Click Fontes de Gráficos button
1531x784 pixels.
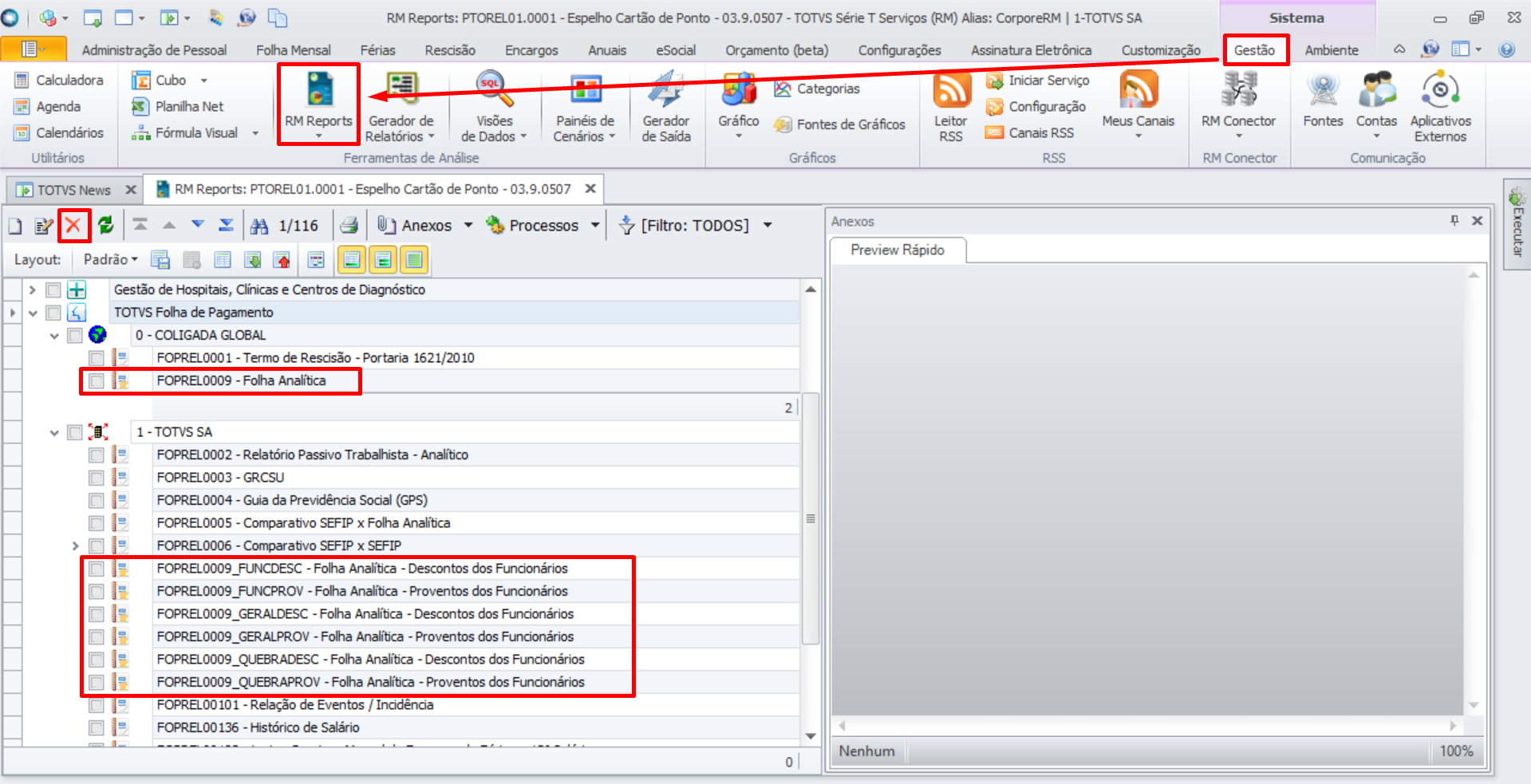[839, 124]
